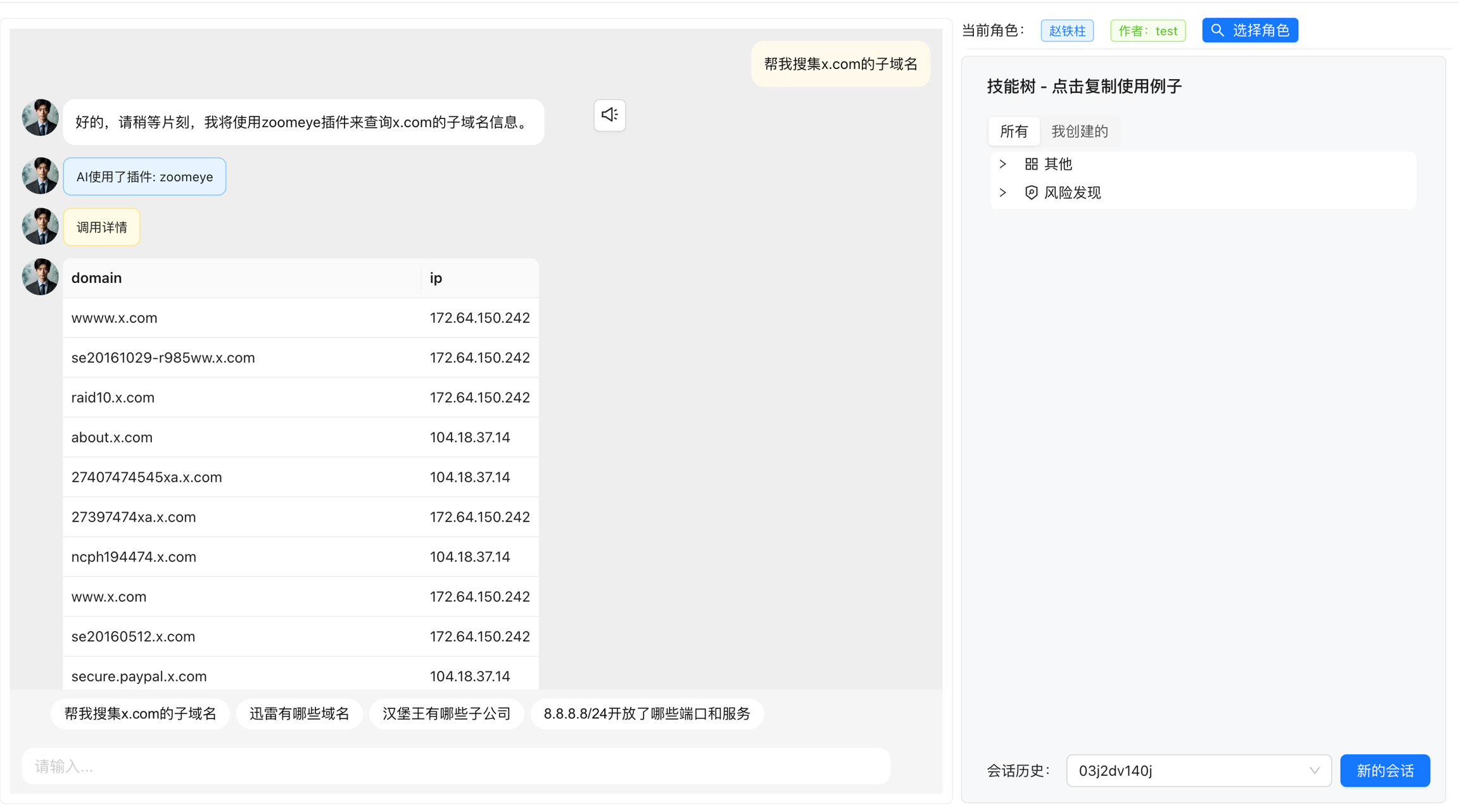Click the 8.8.8.8/24 ports suggestion chip
The image size is (1459, 812).
[x=647, y=714]
